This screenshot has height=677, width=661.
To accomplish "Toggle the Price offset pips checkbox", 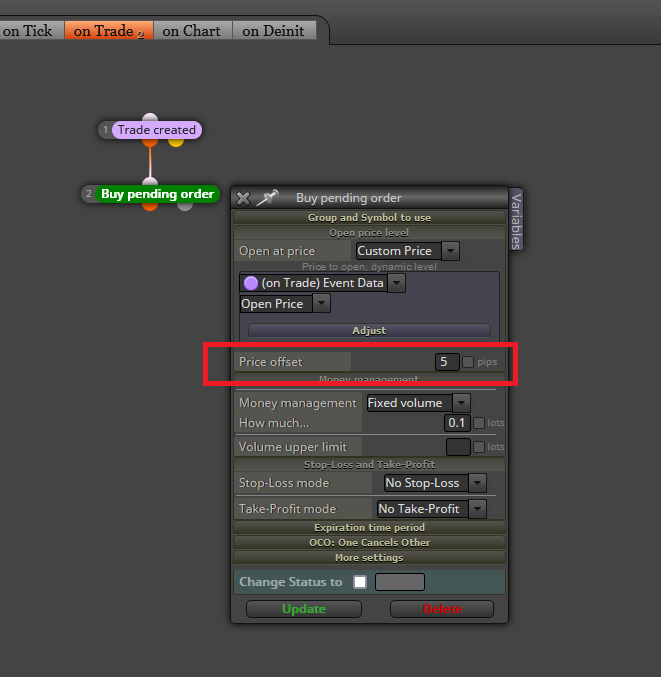I will tap(468, 362).
